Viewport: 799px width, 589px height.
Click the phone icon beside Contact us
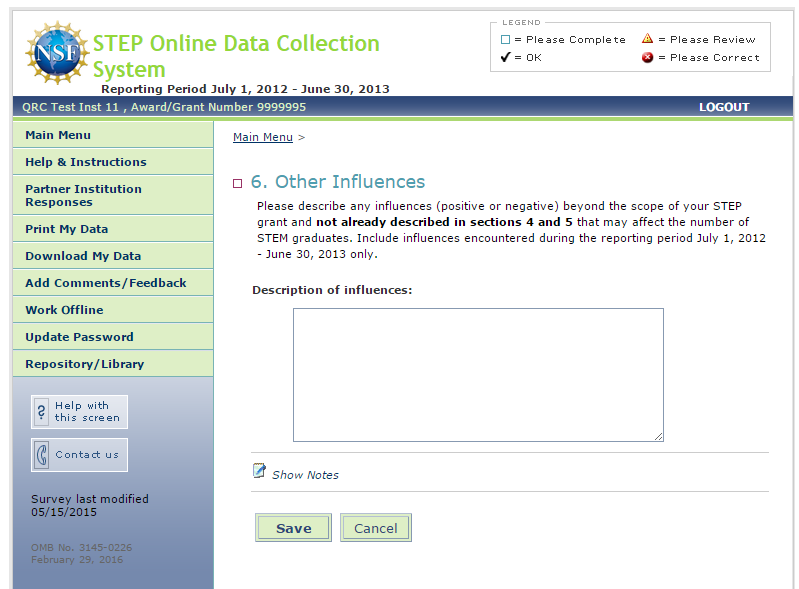click(42, 454)
